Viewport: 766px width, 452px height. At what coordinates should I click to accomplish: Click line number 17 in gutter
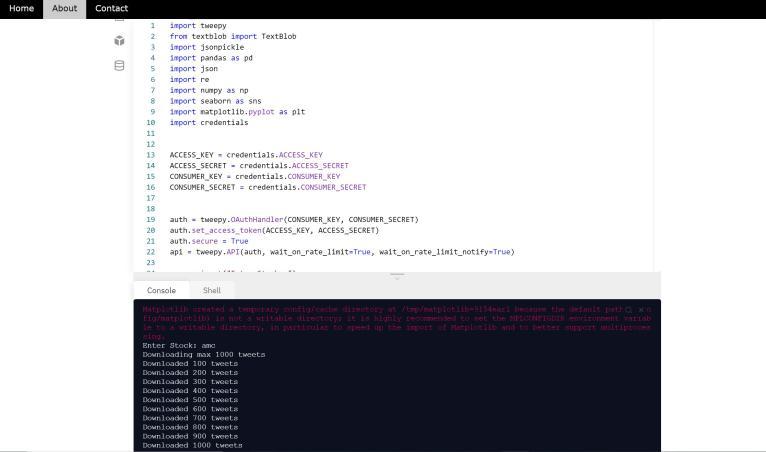click(x=150, y=197)
